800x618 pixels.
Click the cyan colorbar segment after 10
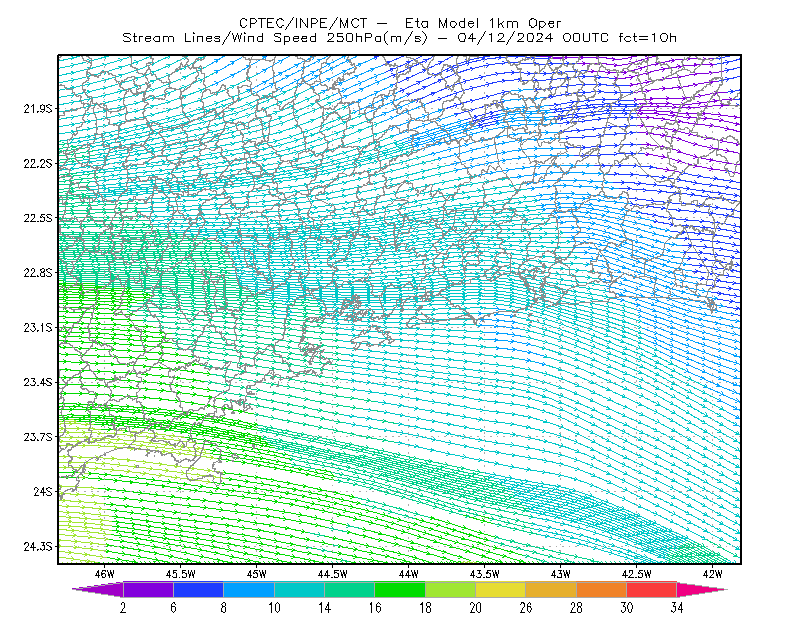pyautogui.click(x=299, y=589)
